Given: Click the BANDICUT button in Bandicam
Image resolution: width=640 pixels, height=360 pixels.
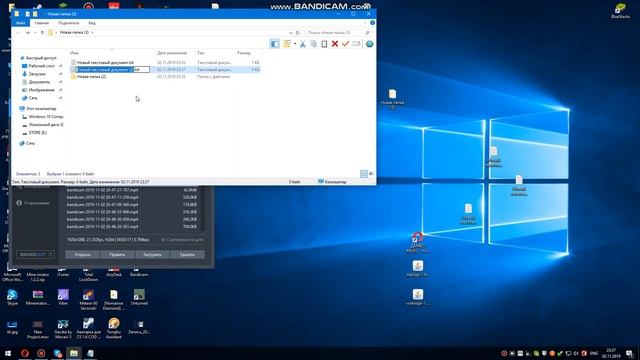Looking at the screenshot, I should point(35,254).
